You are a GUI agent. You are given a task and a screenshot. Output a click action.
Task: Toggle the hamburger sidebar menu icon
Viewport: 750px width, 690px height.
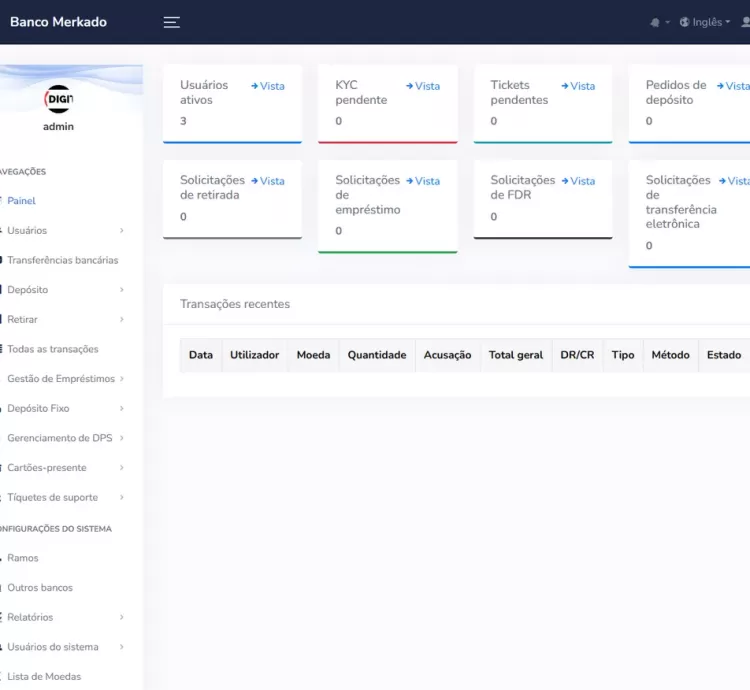(x=172, y=22)
